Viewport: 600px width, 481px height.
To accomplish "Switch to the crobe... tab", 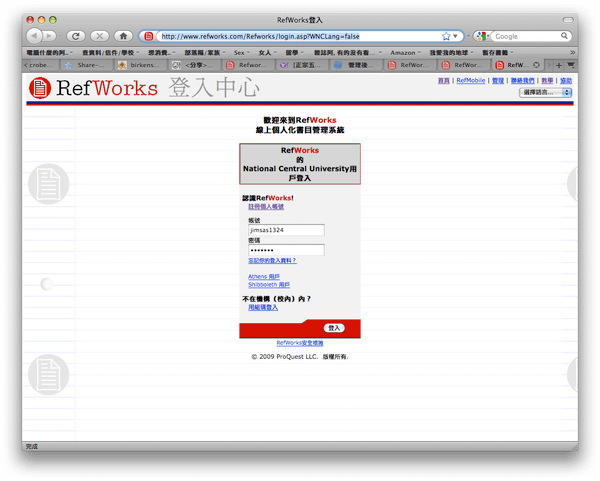I will tap(41, 65).
